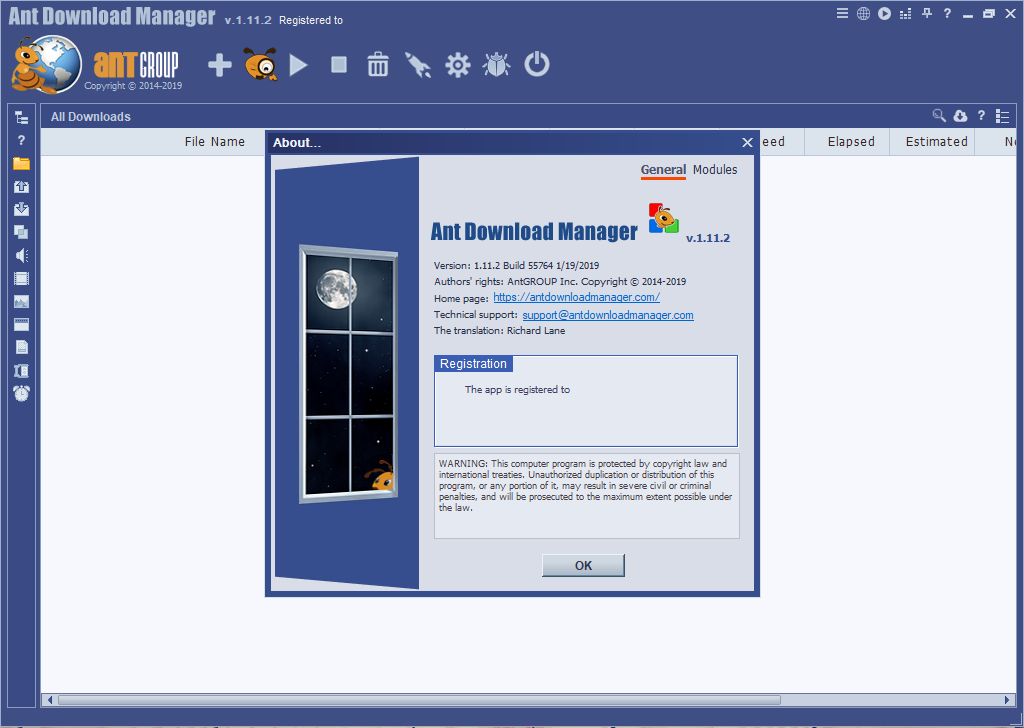
Task: Filter images with the sidebar picture icon
Action: click(22, 302)
